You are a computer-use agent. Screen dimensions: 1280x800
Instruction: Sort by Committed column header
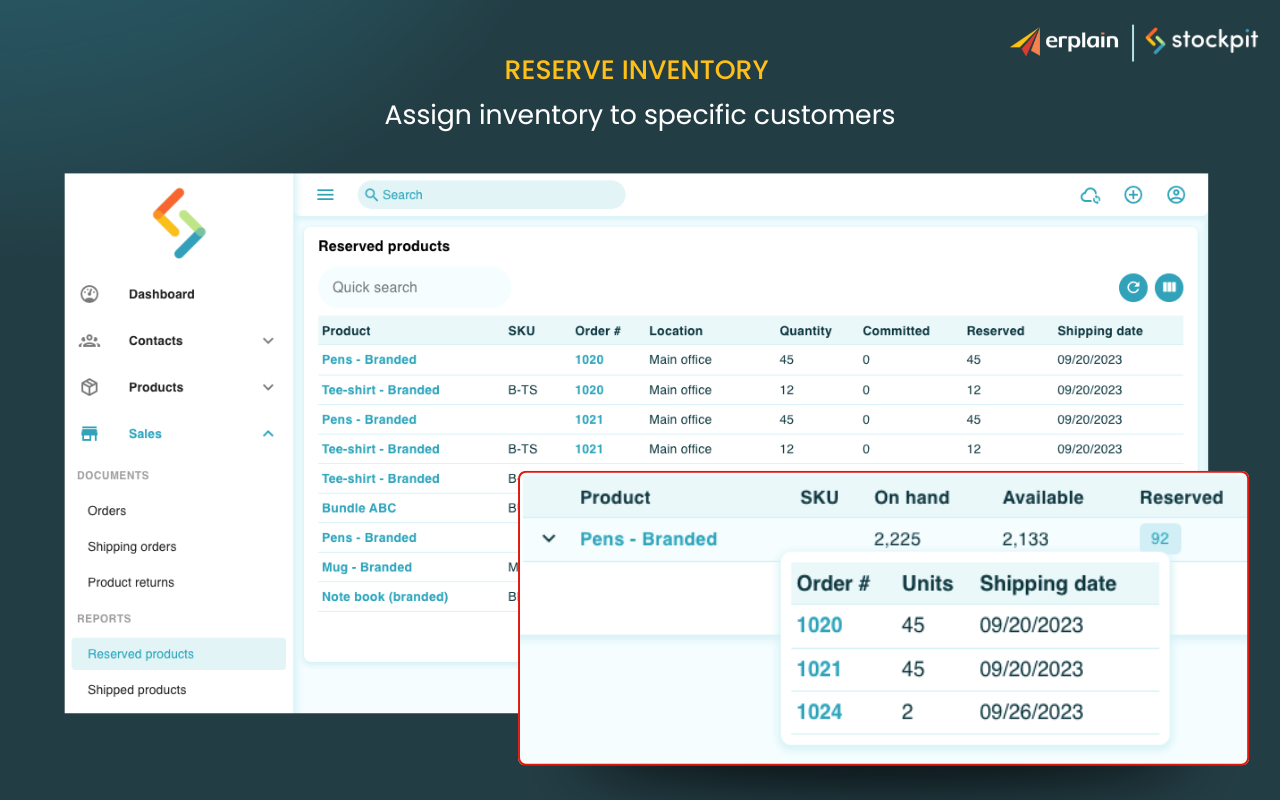896,331
